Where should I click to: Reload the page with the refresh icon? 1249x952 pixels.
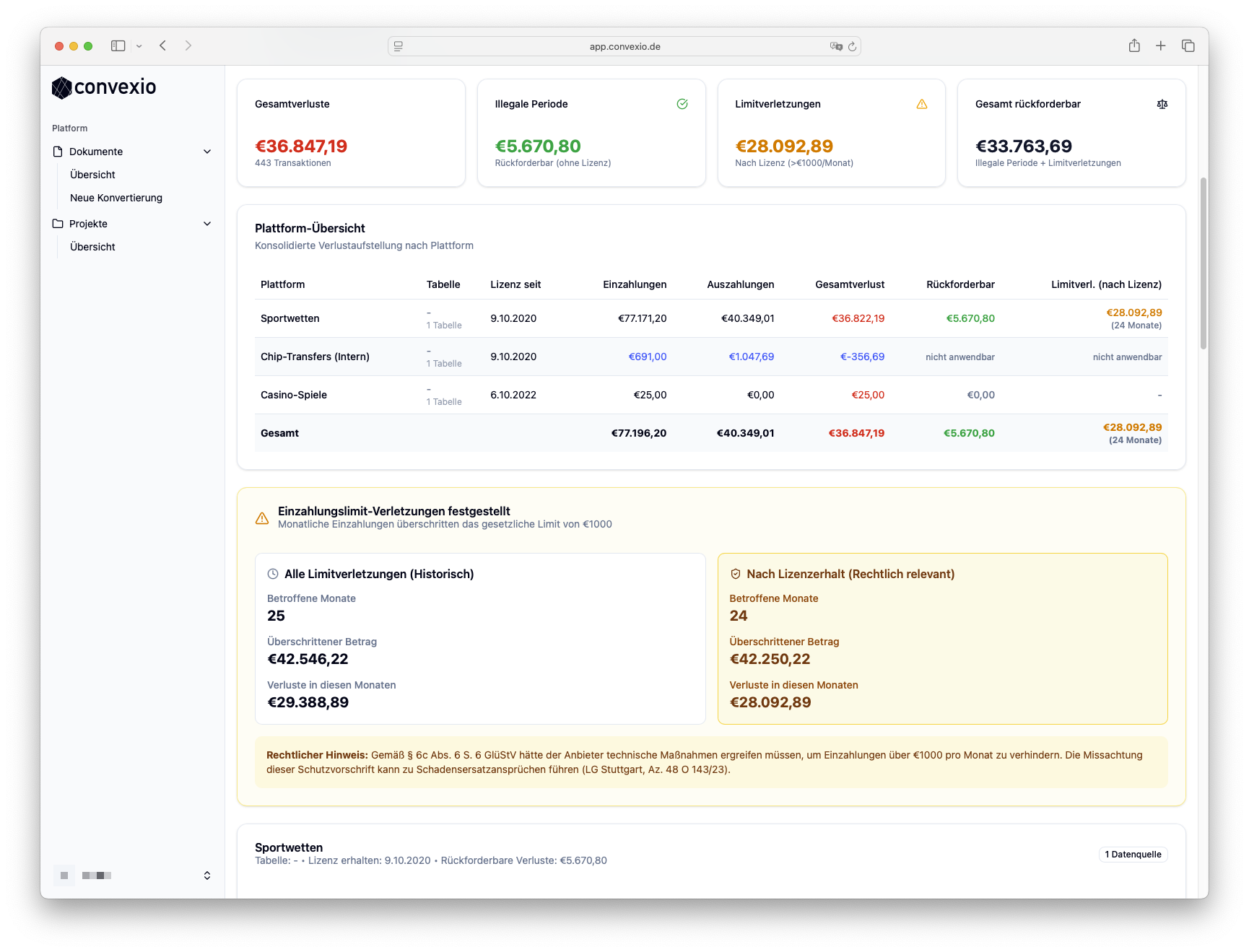(852, 46)
